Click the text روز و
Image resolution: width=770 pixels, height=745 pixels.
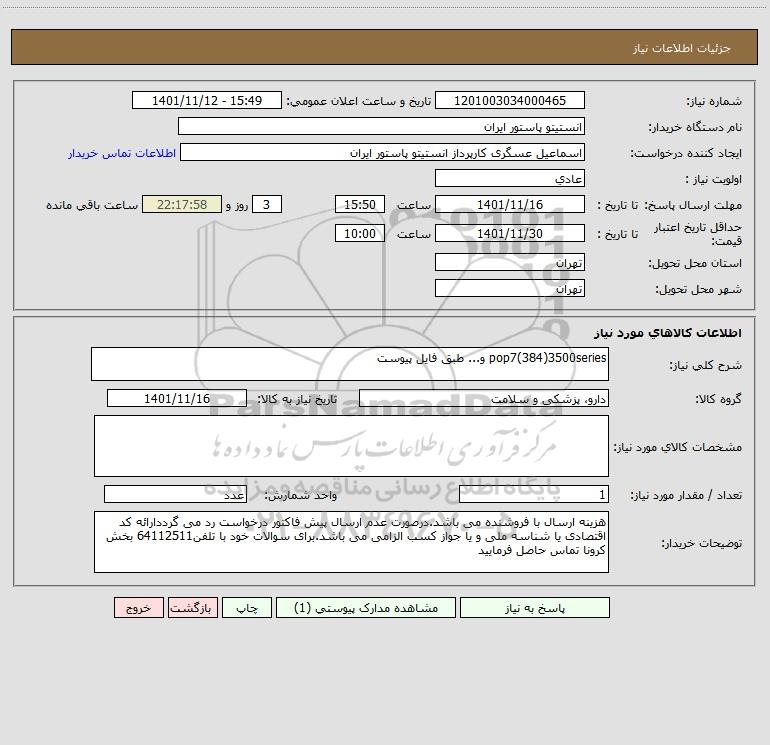(237, 205)
